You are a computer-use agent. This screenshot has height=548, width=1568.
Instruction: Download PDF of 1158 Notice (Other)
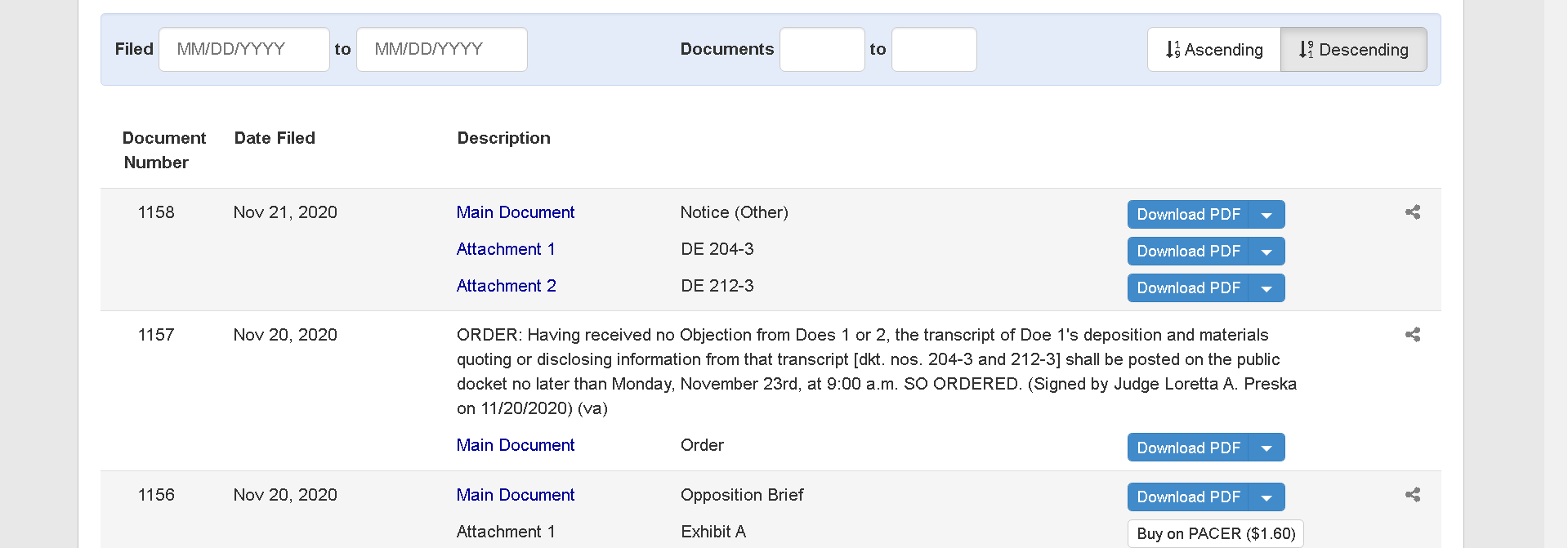pos(1188,215)
